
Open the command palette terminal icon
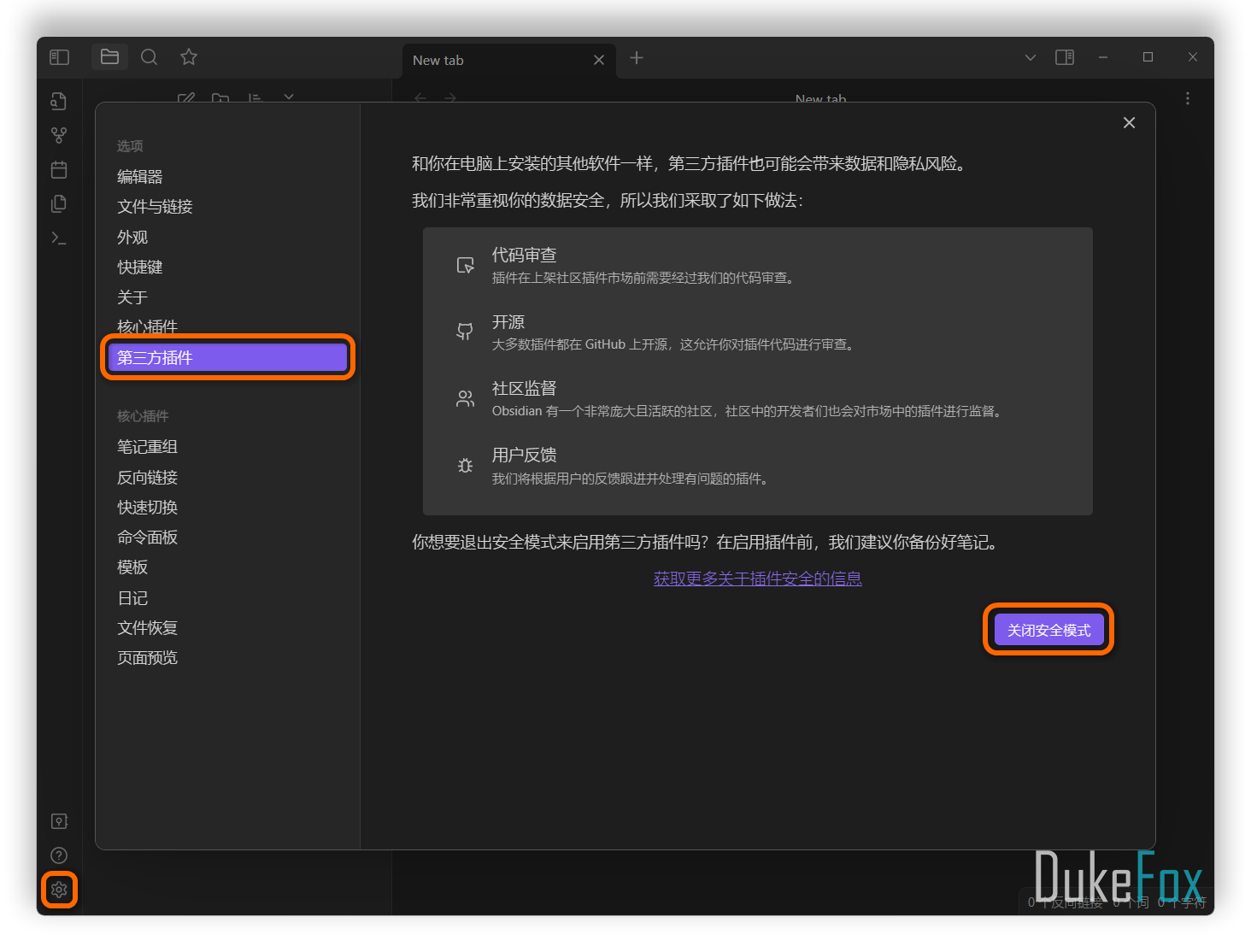[59, 238]
